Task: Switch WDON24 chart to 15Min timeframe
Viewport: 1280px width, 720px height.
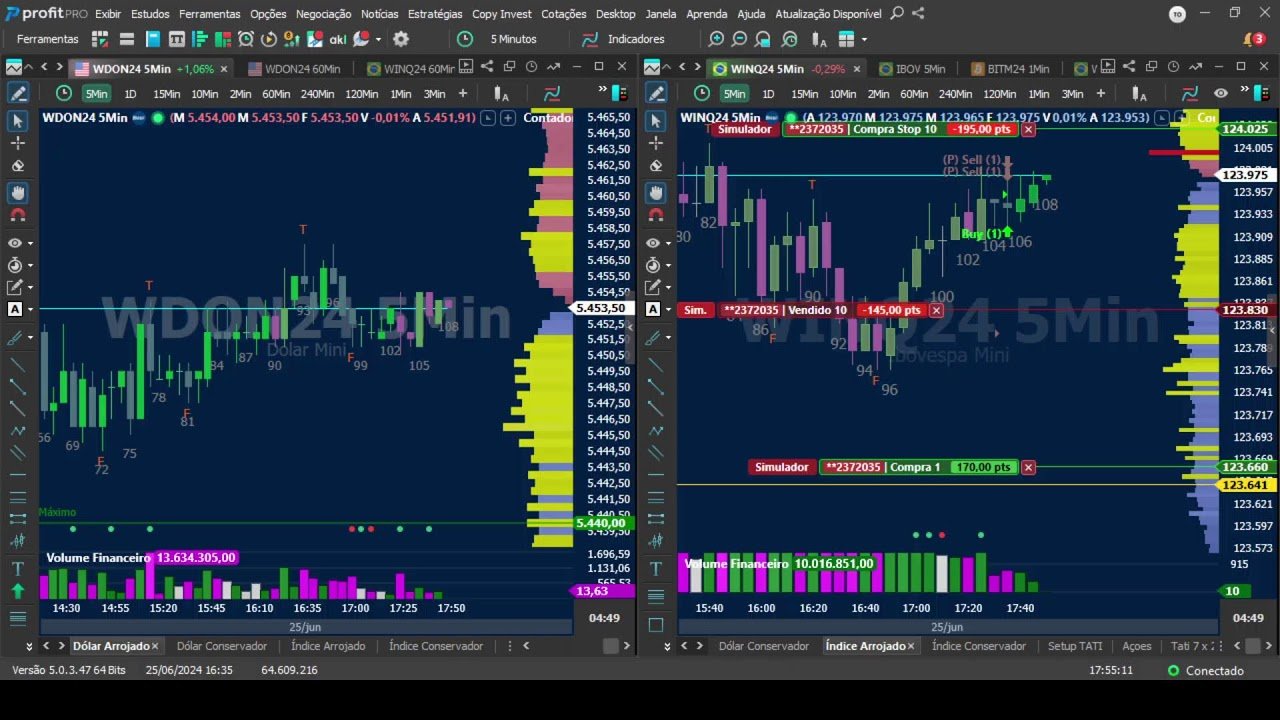Action: pos(166,93)
